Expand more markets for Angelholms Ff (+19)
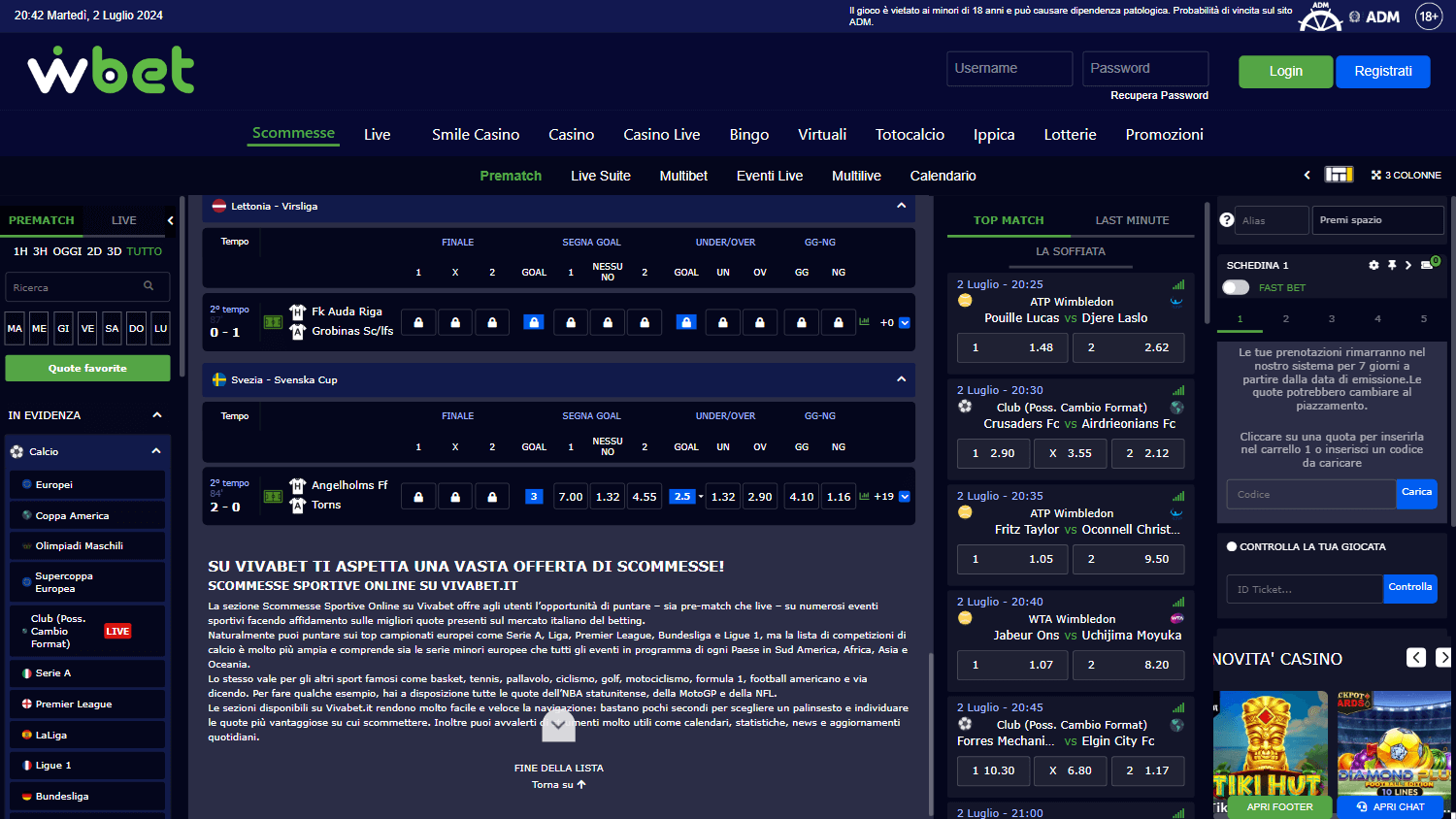Image resolution: width=1456 pixels, height=819 pixels. (904, 497)
